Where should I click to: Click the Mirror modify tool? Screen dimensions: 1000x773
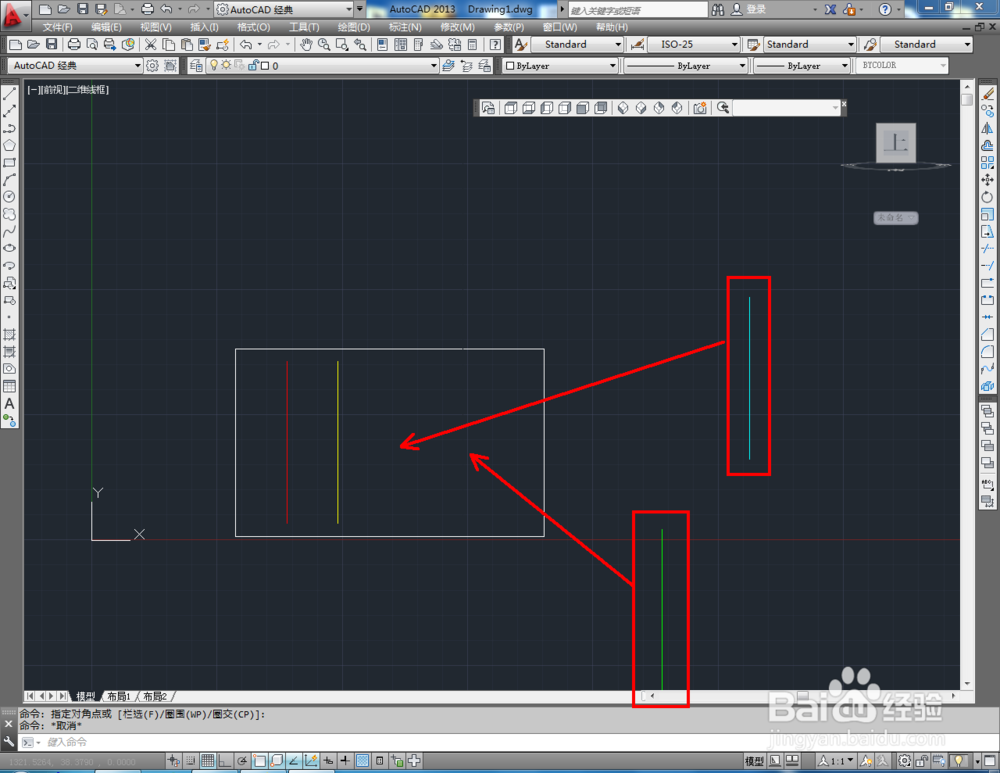(x=988, y=128)
